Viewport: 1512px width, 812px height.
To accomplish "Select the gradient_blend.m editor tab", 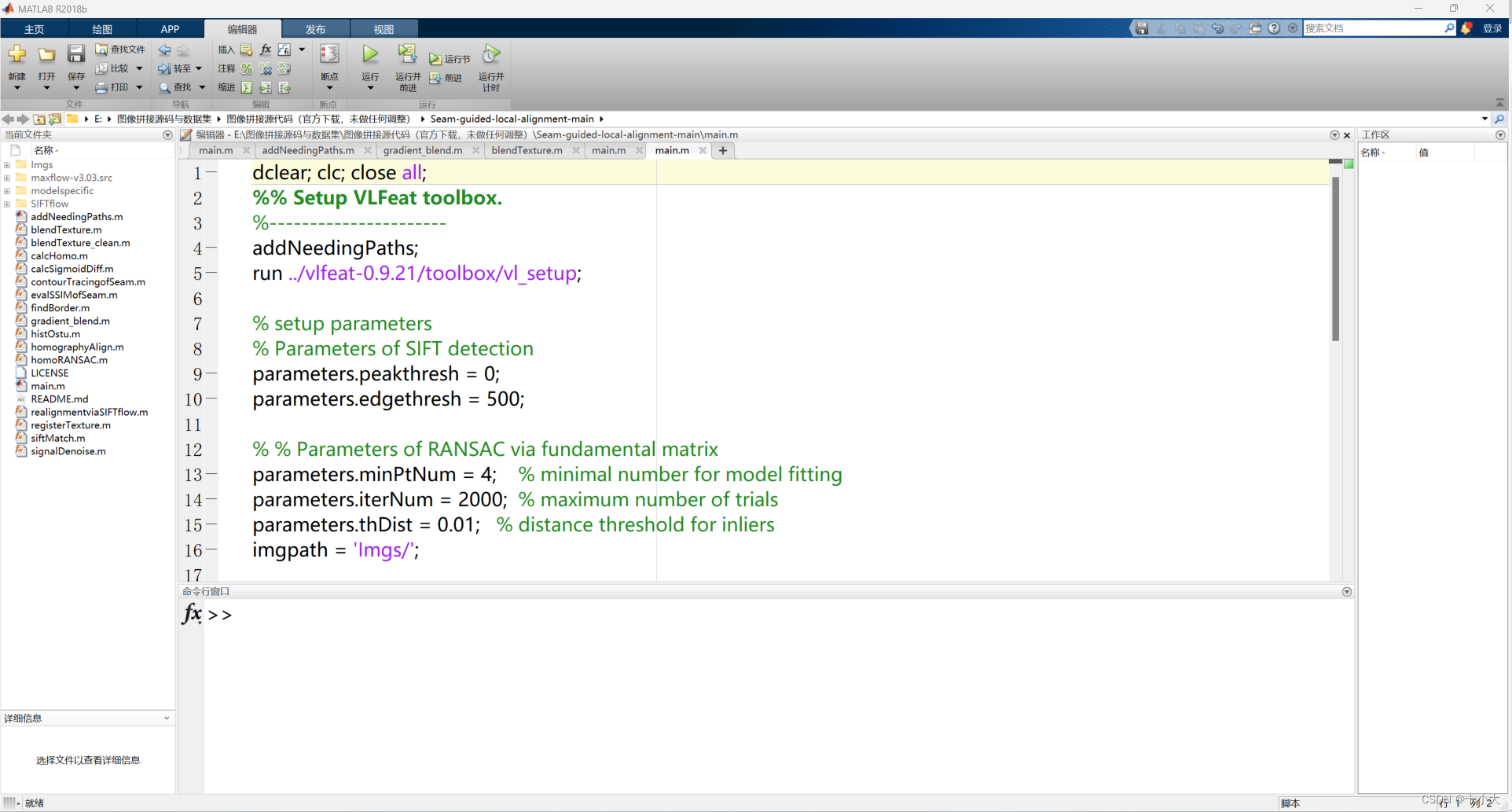I will (423, 150).
